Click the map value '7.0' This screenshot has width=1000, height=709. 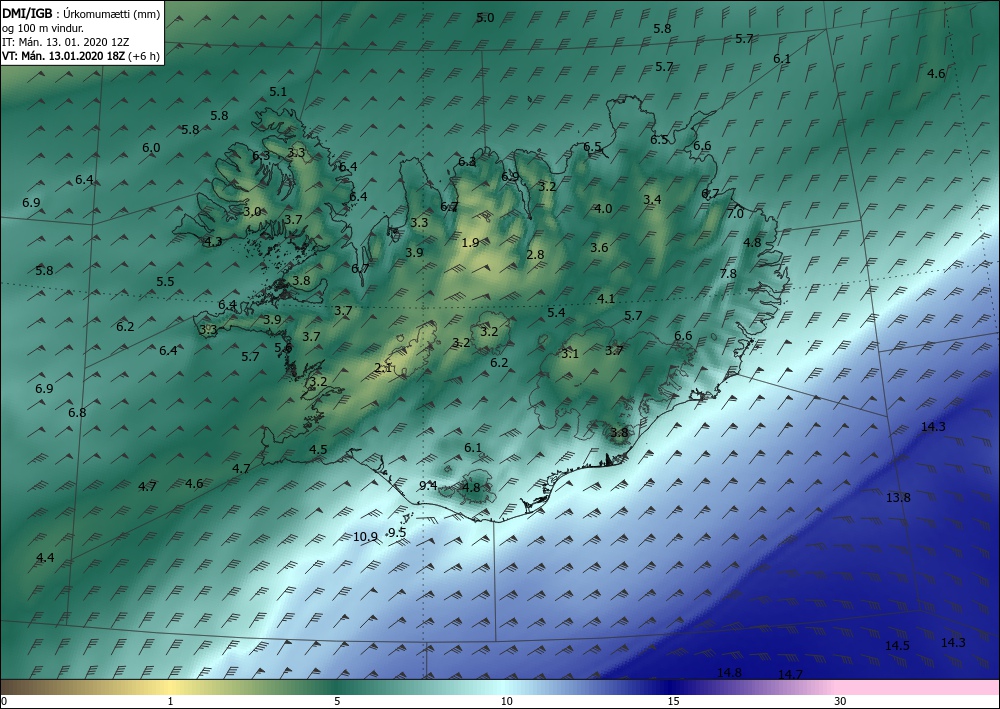coord(735,214)
